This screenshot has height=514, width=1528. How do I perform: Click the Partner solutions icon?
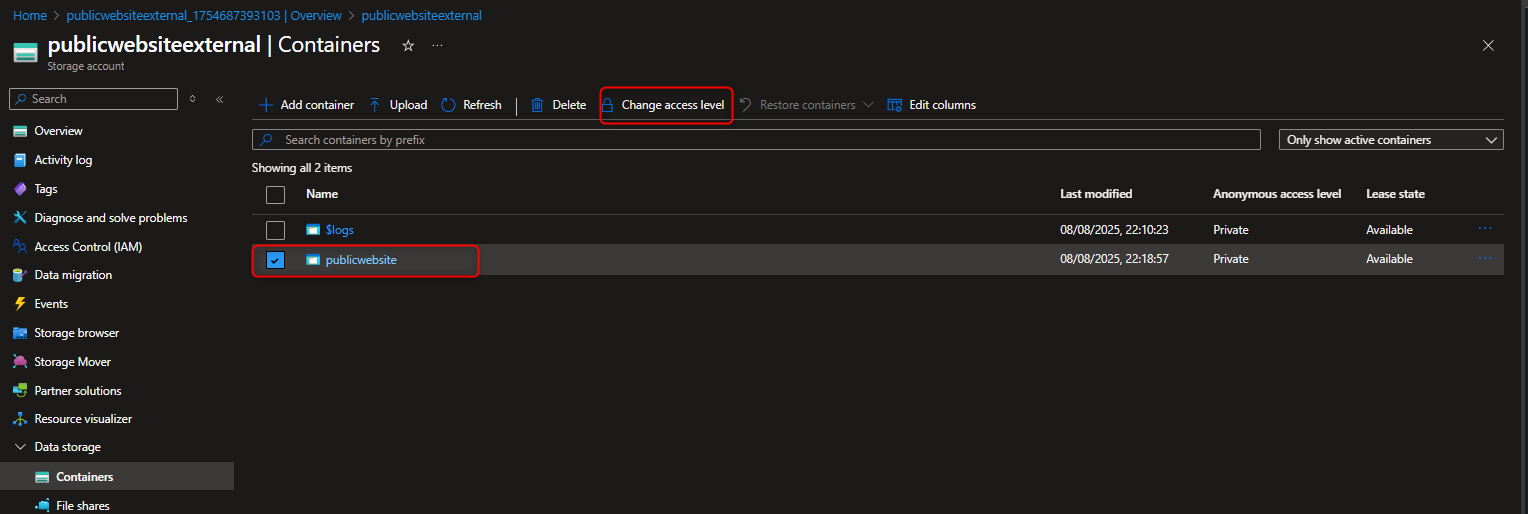20,391
